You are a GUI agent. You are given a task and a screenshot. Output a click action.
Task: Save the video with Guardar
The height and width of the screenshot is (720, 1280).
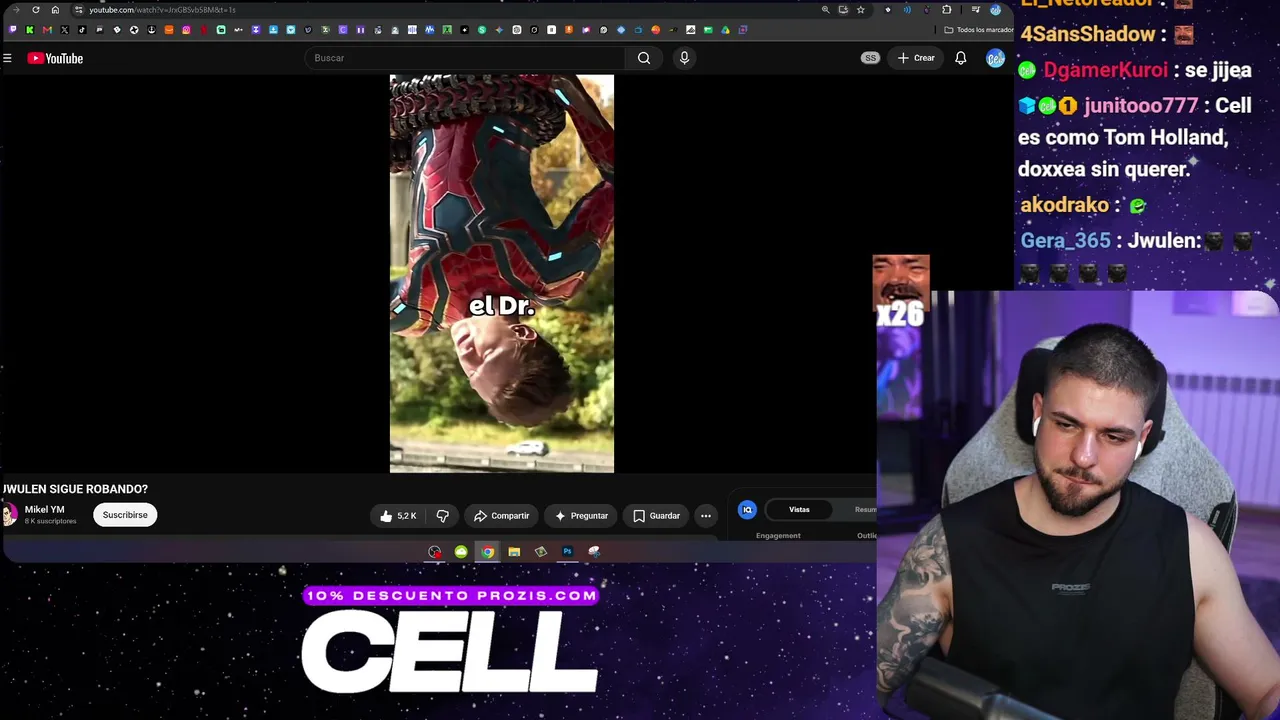pyautogui.click(x=656, y=516)
